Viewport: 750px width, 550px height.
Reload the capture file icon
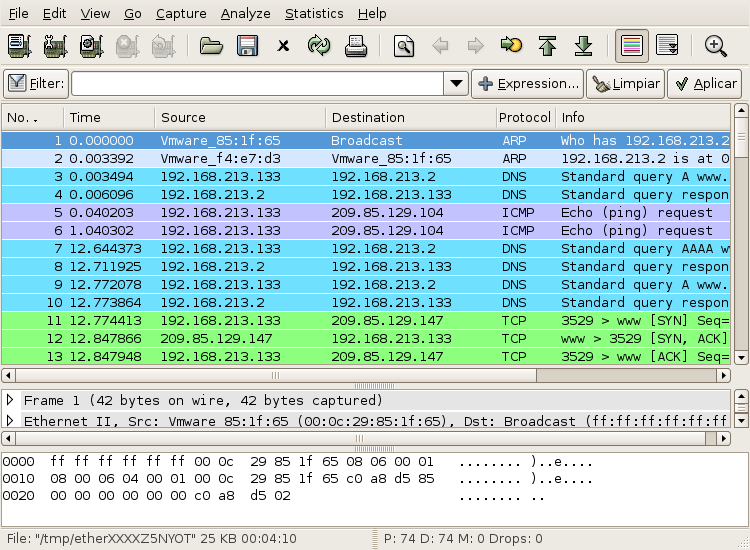[319, 46]
